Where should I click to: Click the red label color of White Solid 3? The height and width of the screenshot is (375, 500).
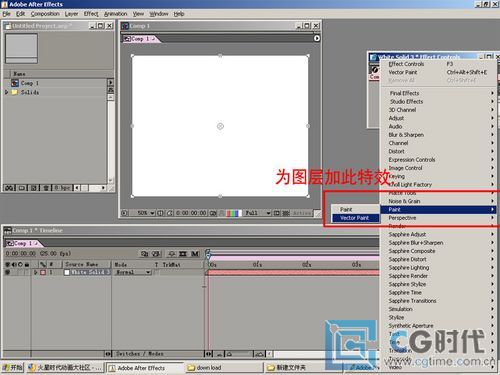(x=43, y=272)
